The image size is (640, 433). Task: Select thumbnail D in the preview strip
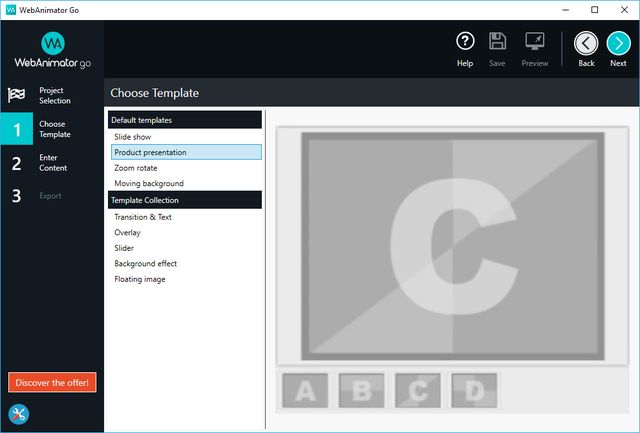473,391
